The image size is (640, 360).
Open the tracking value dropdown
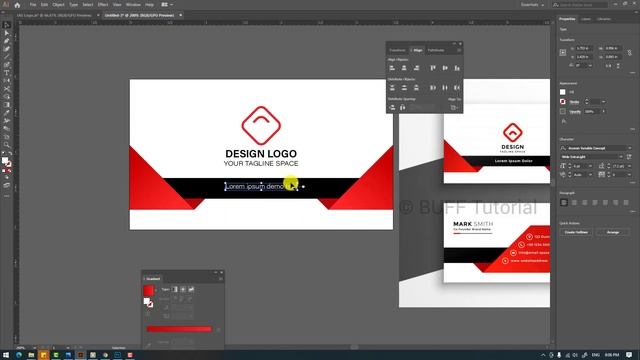point(629,175)
